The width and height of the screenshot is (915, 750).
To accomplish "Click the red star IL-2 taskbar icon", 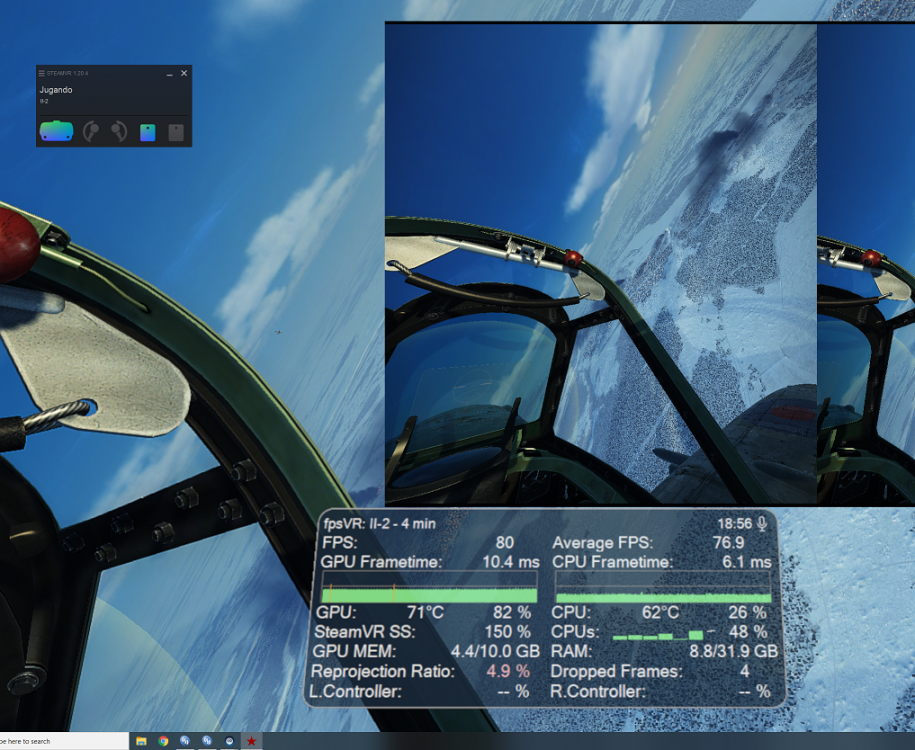I will (252, 741).
